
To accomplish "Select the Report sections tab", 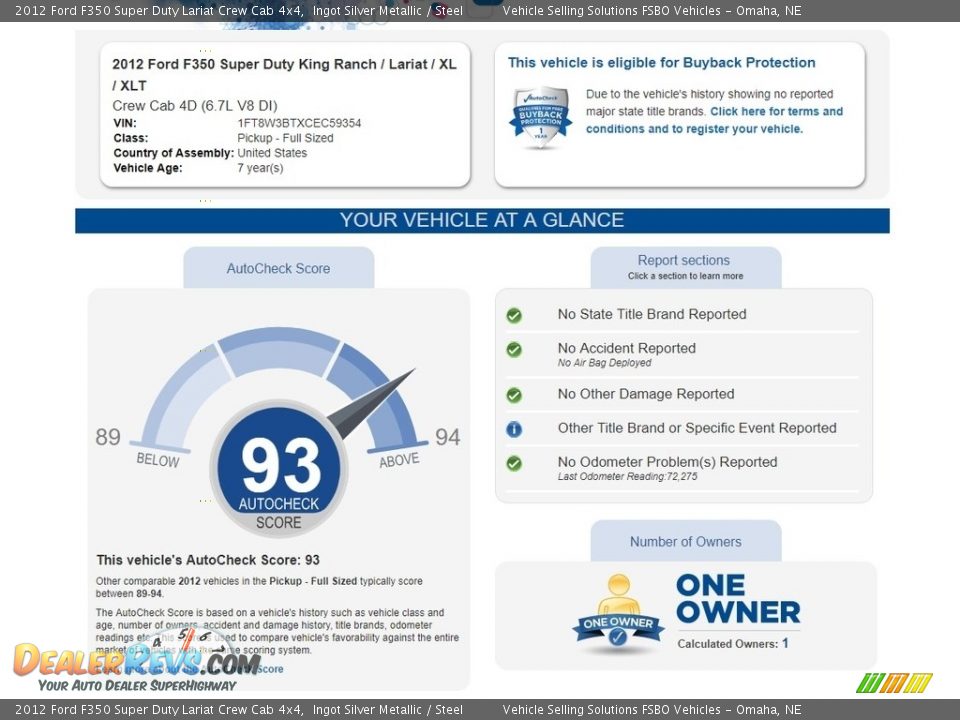I will (x=685, y=268).
